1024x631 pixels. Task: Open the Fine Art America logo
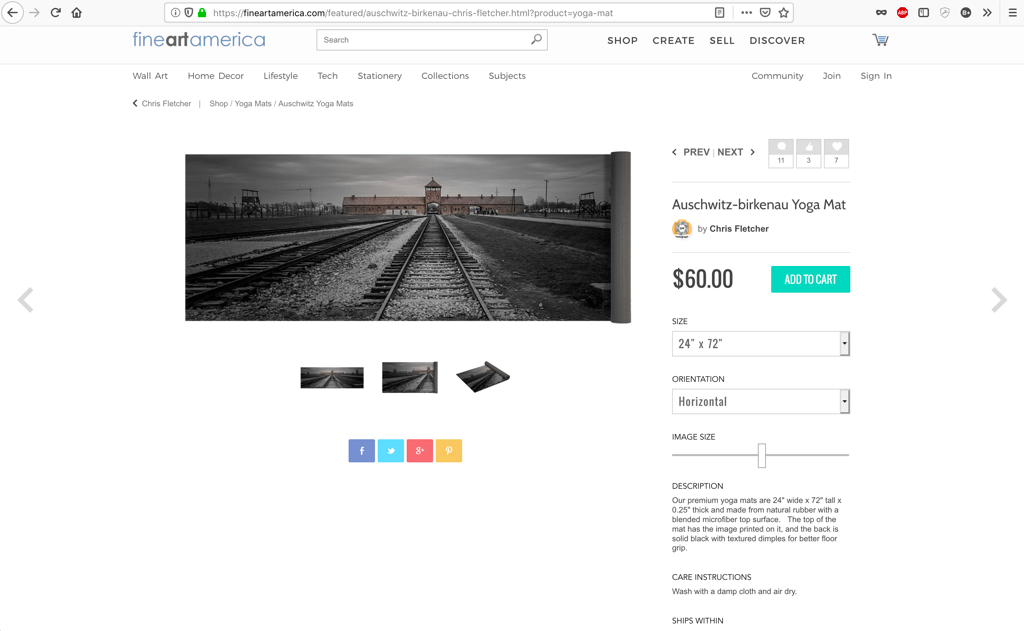(199, 40)
